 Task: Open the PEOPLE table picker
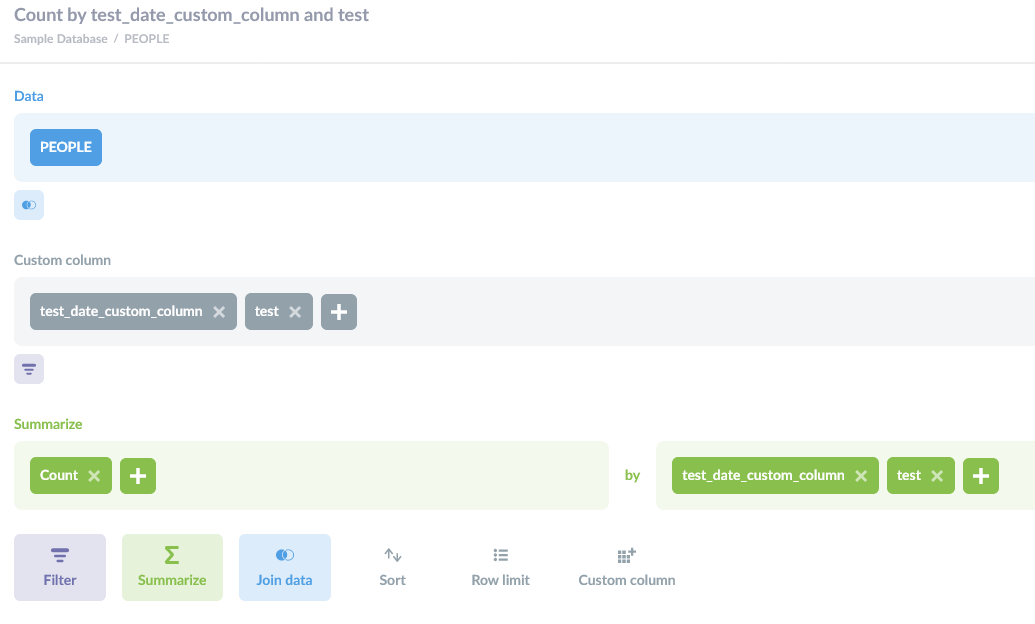65,146
